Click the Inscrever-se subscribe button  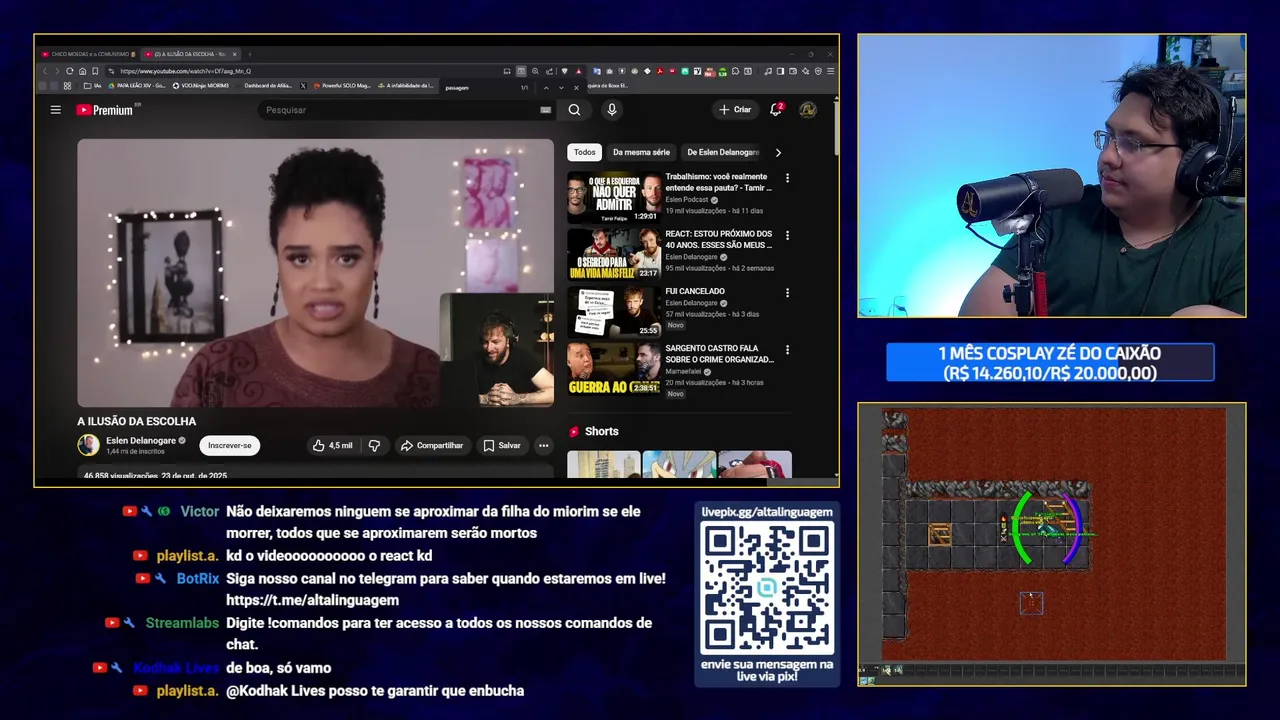coord(230,446)
